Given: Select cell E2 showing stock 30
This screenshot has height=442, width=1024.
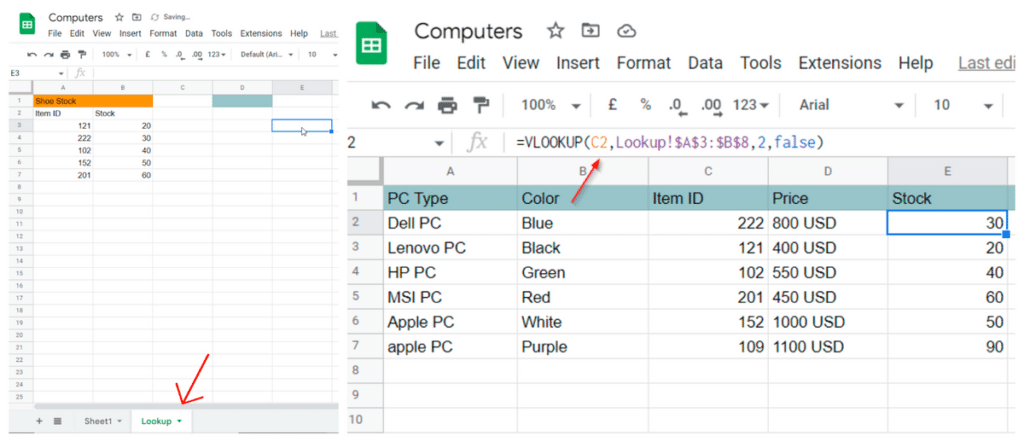Looking at the screenshot, I should 948,223.
